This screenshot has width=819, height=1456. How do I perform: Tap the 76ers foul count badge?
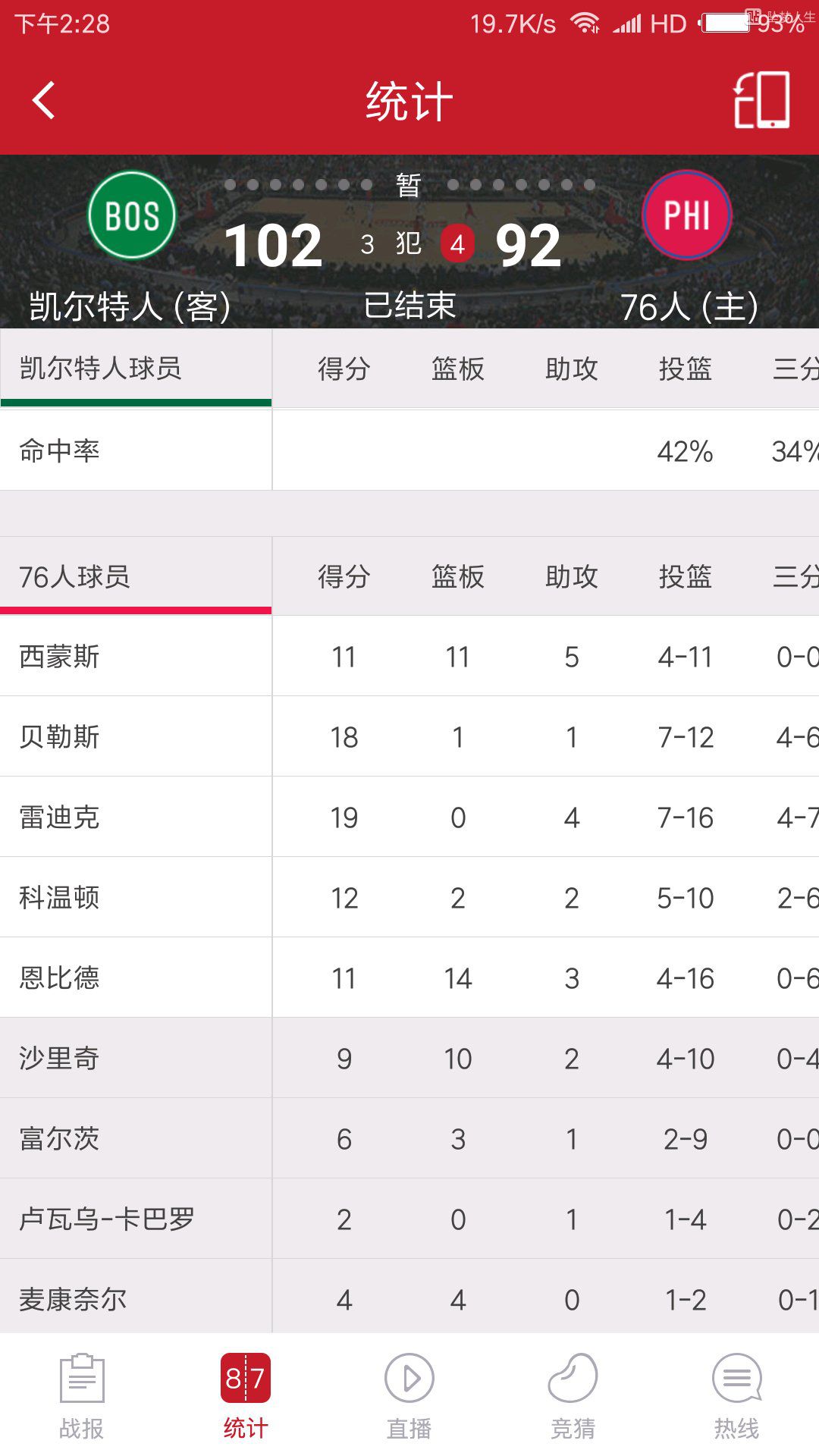pos(457,244)
